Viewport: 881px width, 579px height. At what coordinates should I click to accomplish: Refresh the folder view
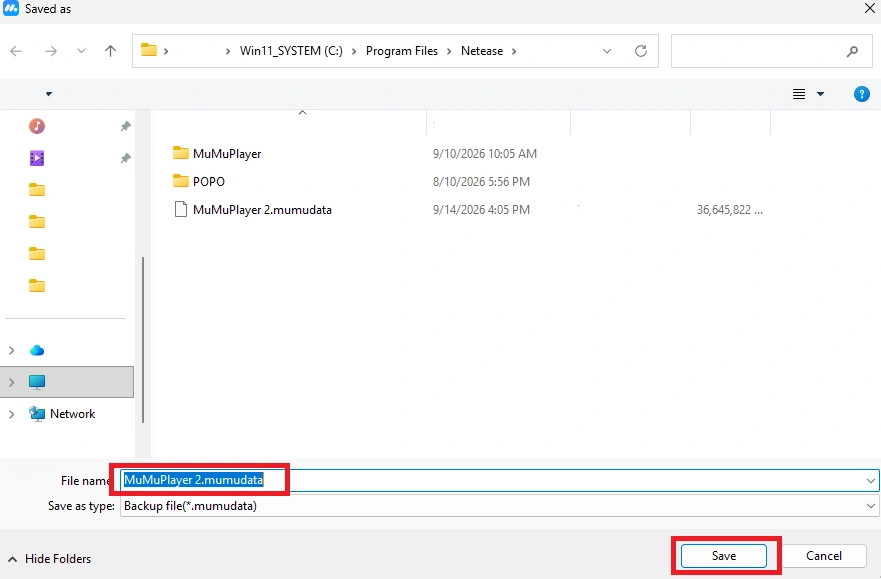[x=641, y=51]
